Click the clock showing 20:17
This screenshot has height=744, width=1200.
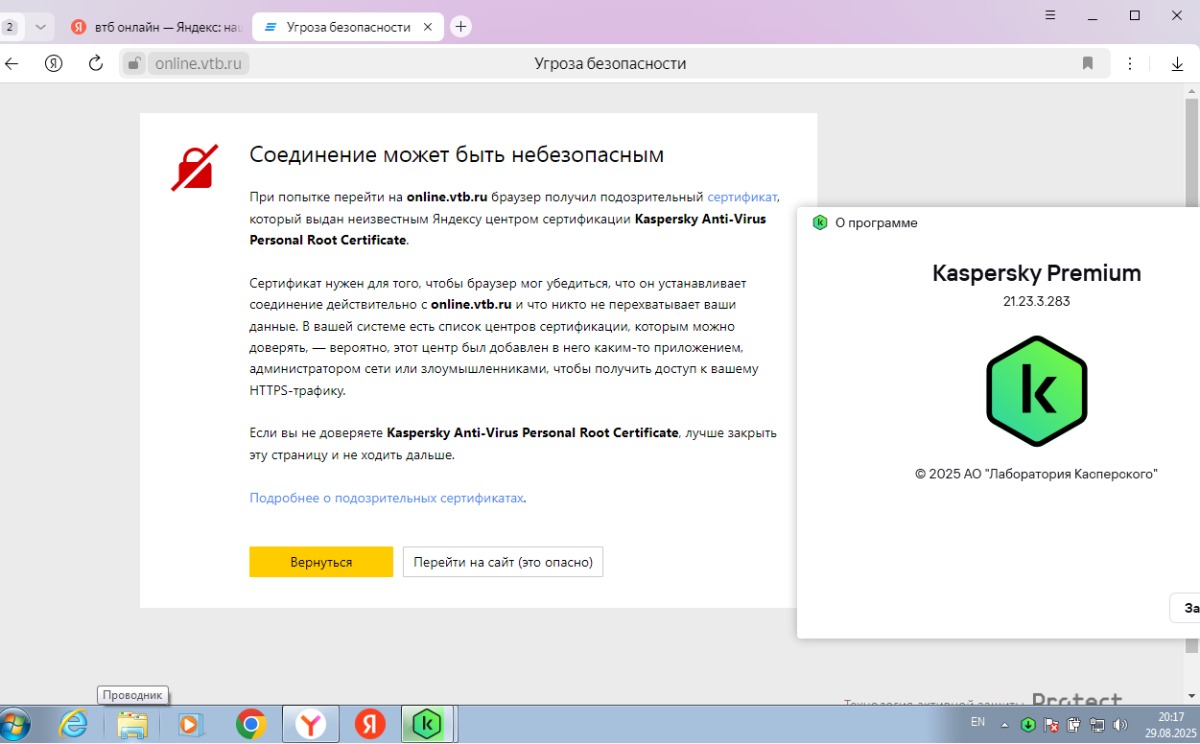pos(1170,716)
